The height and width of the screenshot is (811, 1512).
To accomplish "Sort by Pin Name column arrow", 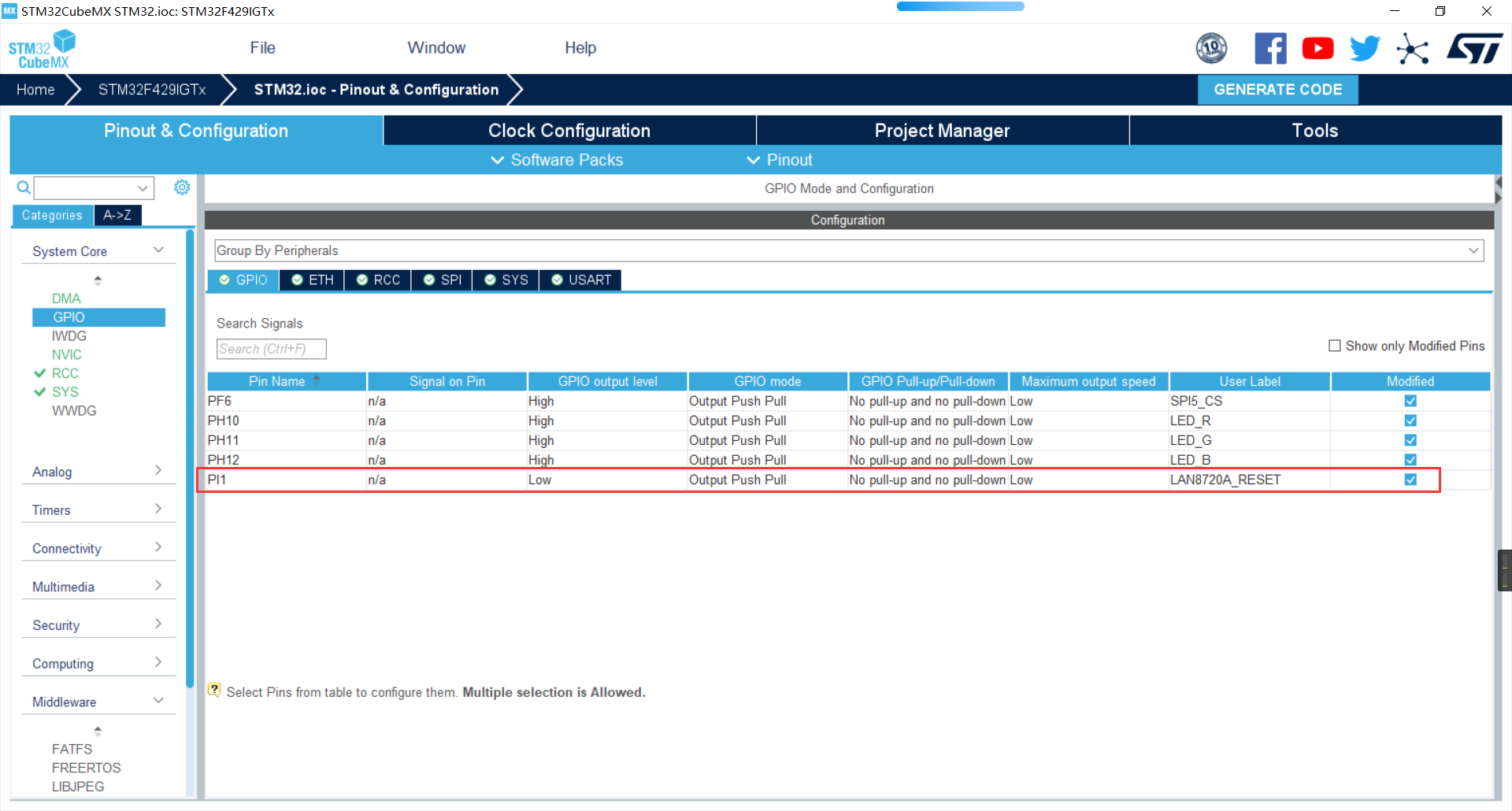I will pyautogui.click(x=317, y=380).
